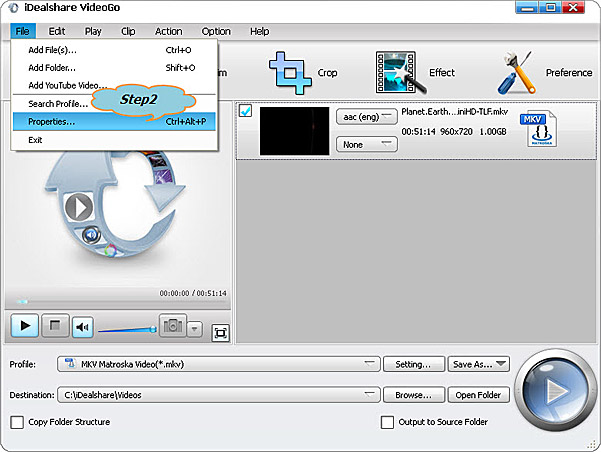Click the Browse... button
This screenshot has width=601, height=452.
coord(414,395)
